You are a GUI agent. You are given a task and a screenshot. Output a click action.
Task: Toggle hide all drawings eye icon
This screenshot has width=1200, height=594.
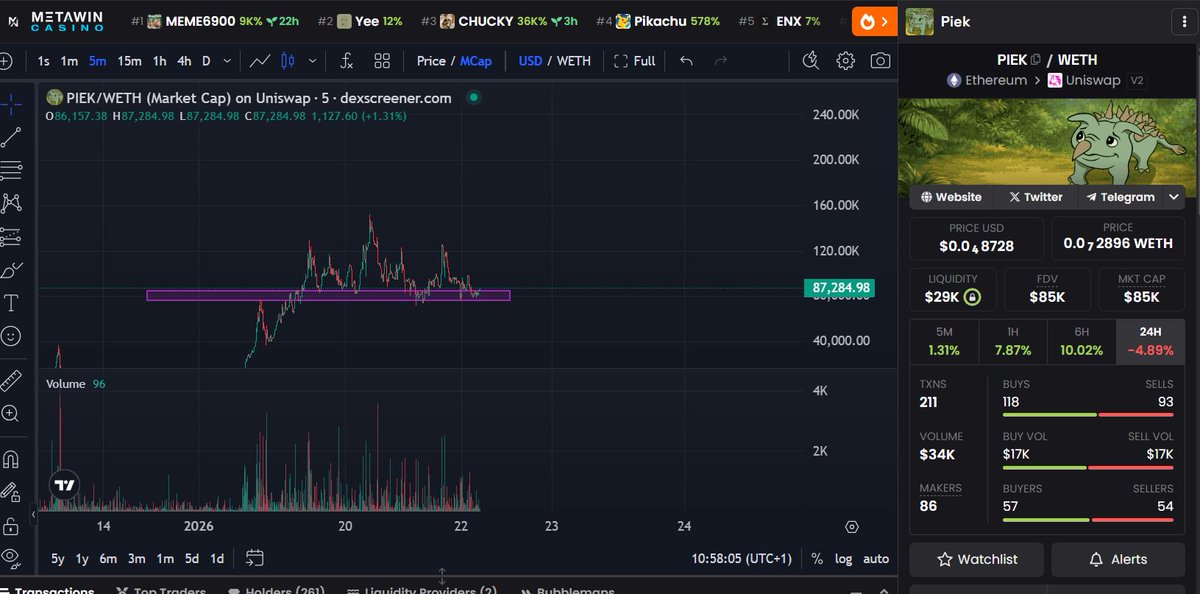(x=11, y=557)
